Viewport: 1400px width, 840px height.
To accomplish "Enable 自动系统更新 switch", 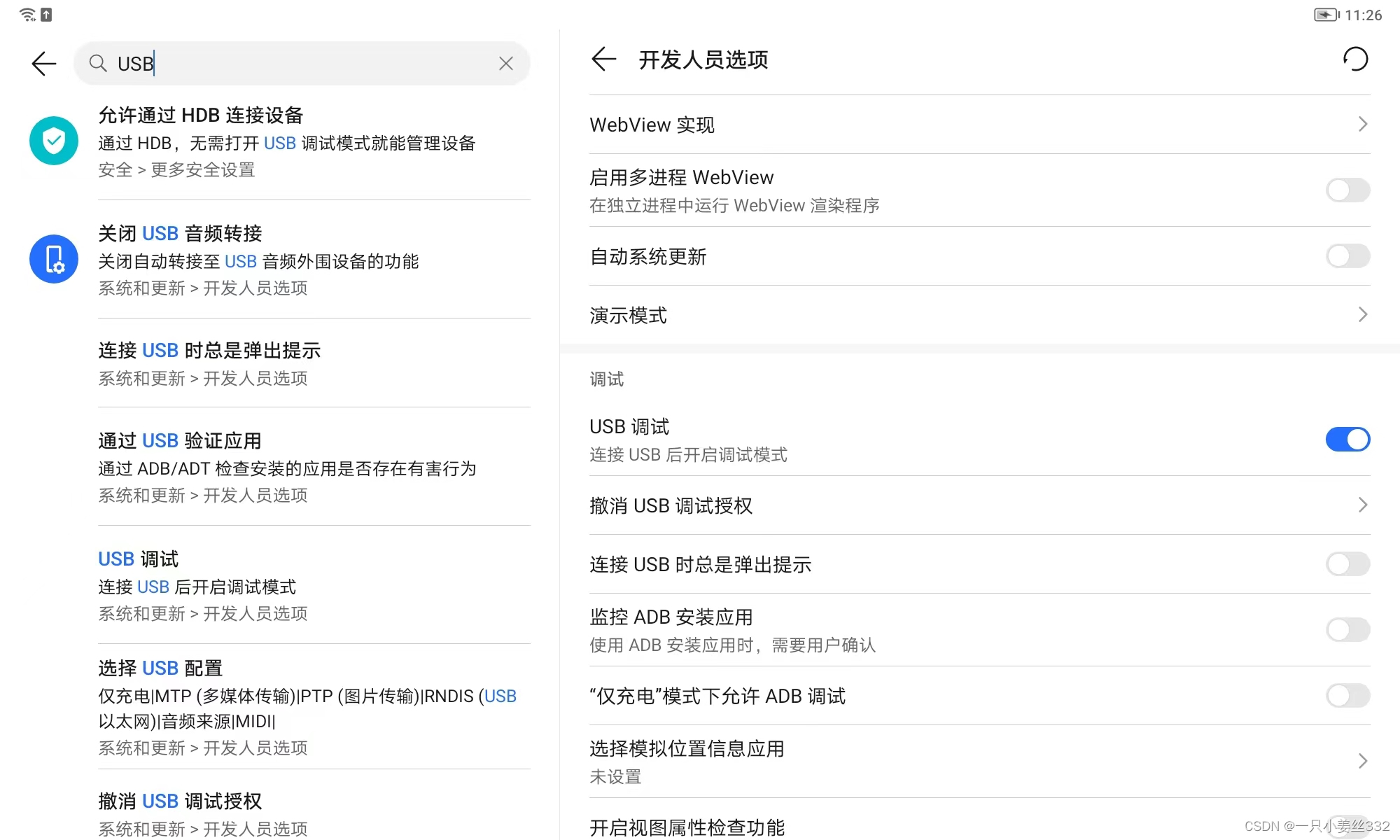I will [x=1347, y=256].
